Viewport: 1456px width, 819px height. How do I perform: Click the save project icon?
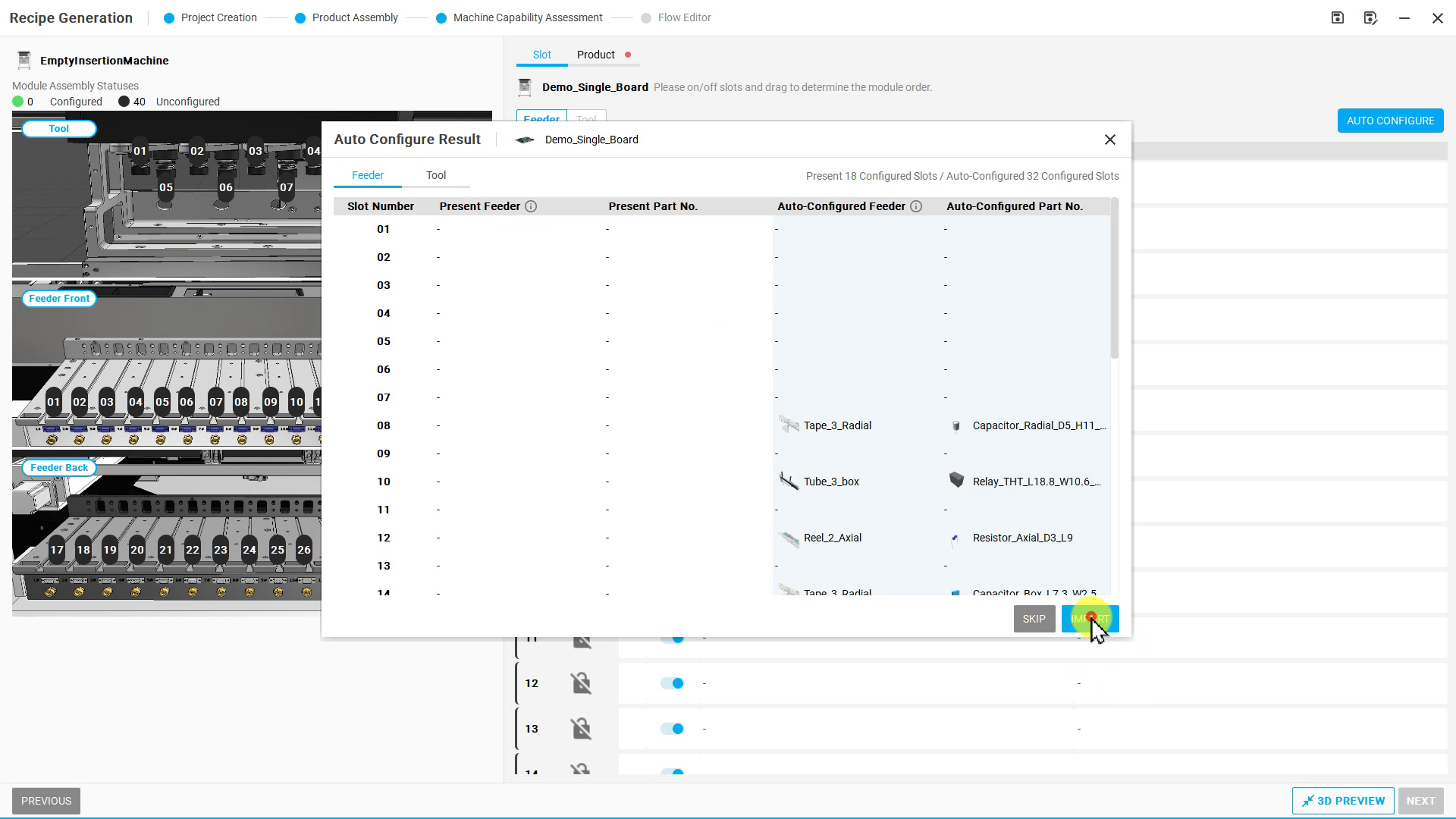click(x=1338, y=17)
